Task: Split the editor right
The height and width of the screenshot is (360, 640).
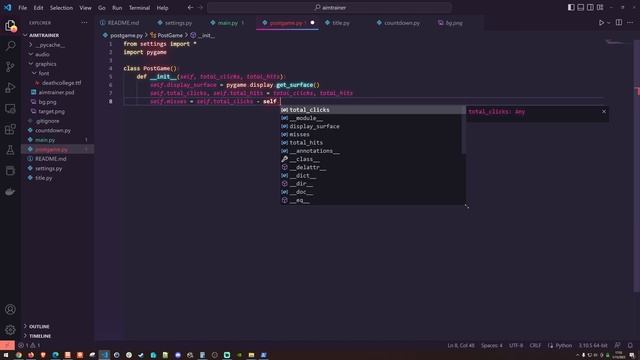Action: click(619, 23)
